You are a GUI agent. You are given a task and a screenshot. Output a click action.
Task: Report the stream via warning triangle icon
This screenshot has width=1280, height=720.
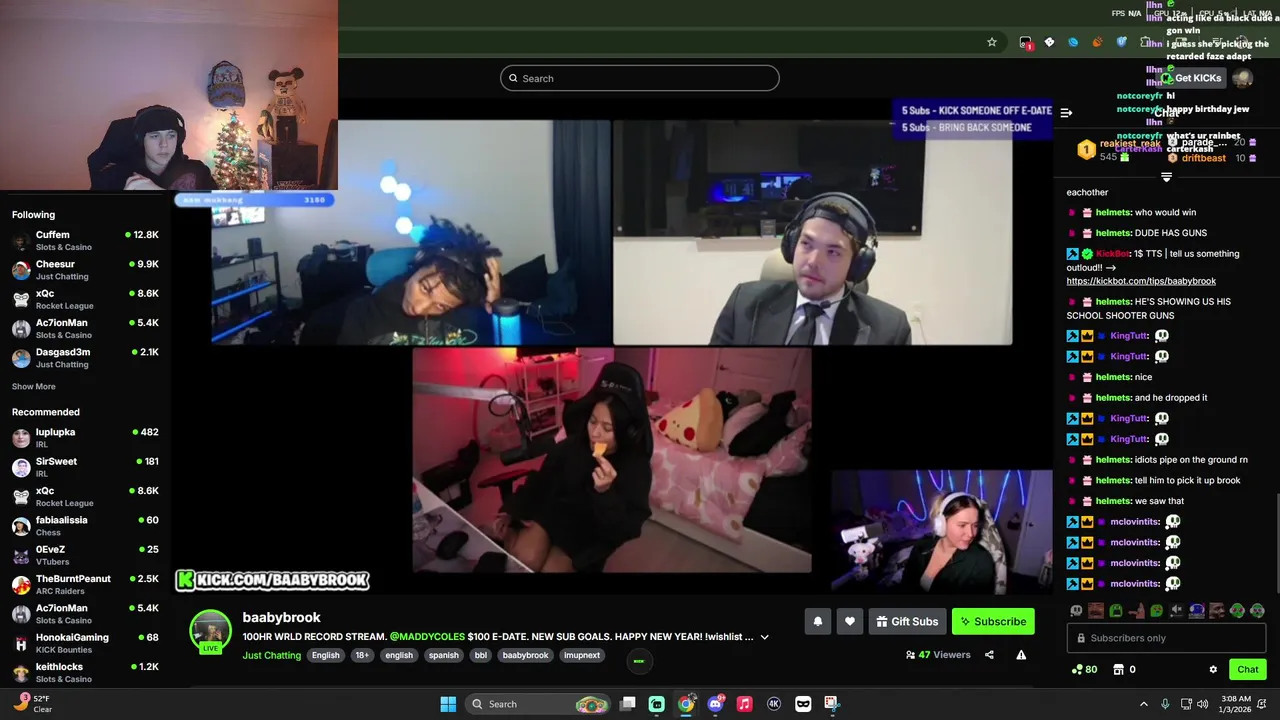[x=1021, y=655]
